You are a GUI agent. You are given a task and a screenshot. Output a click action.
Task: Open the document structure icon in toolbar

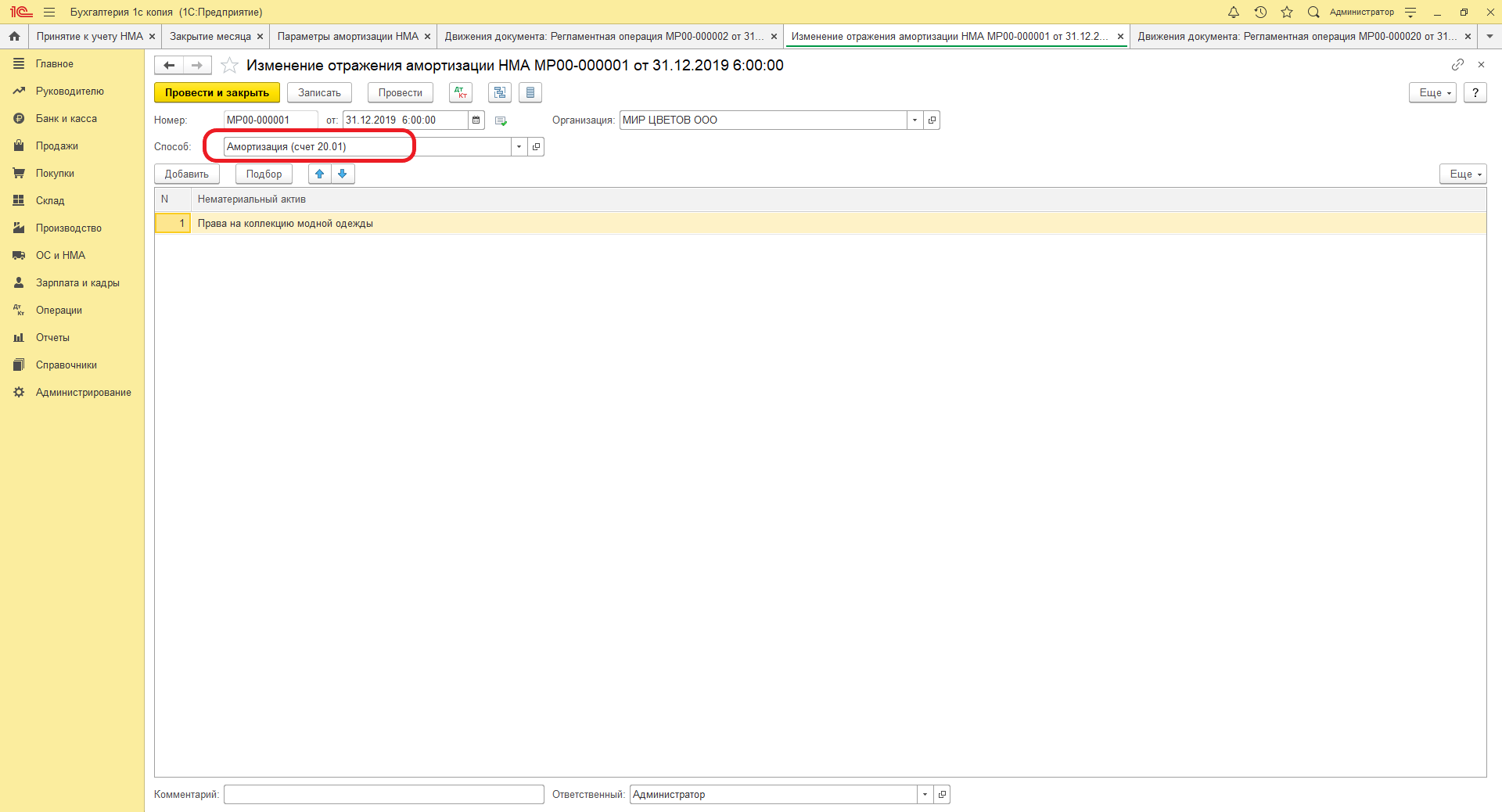pyautogui.click(x=499, y=92)
